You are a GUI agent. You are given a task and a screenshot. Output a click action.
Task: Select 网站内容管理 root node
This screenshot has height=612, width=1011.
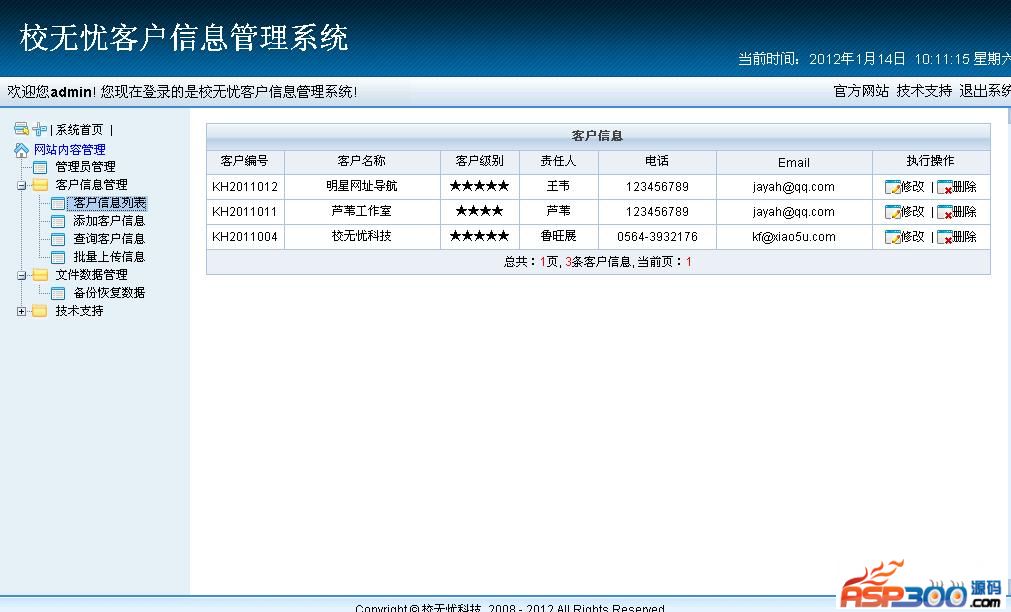point(70,150)
